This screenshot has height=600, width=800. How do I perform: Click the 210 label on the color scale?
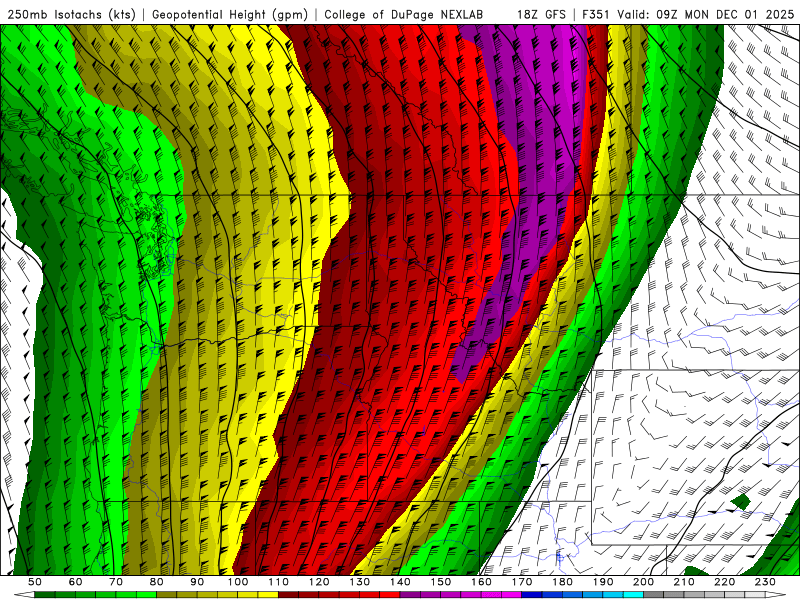pos(685,582)
